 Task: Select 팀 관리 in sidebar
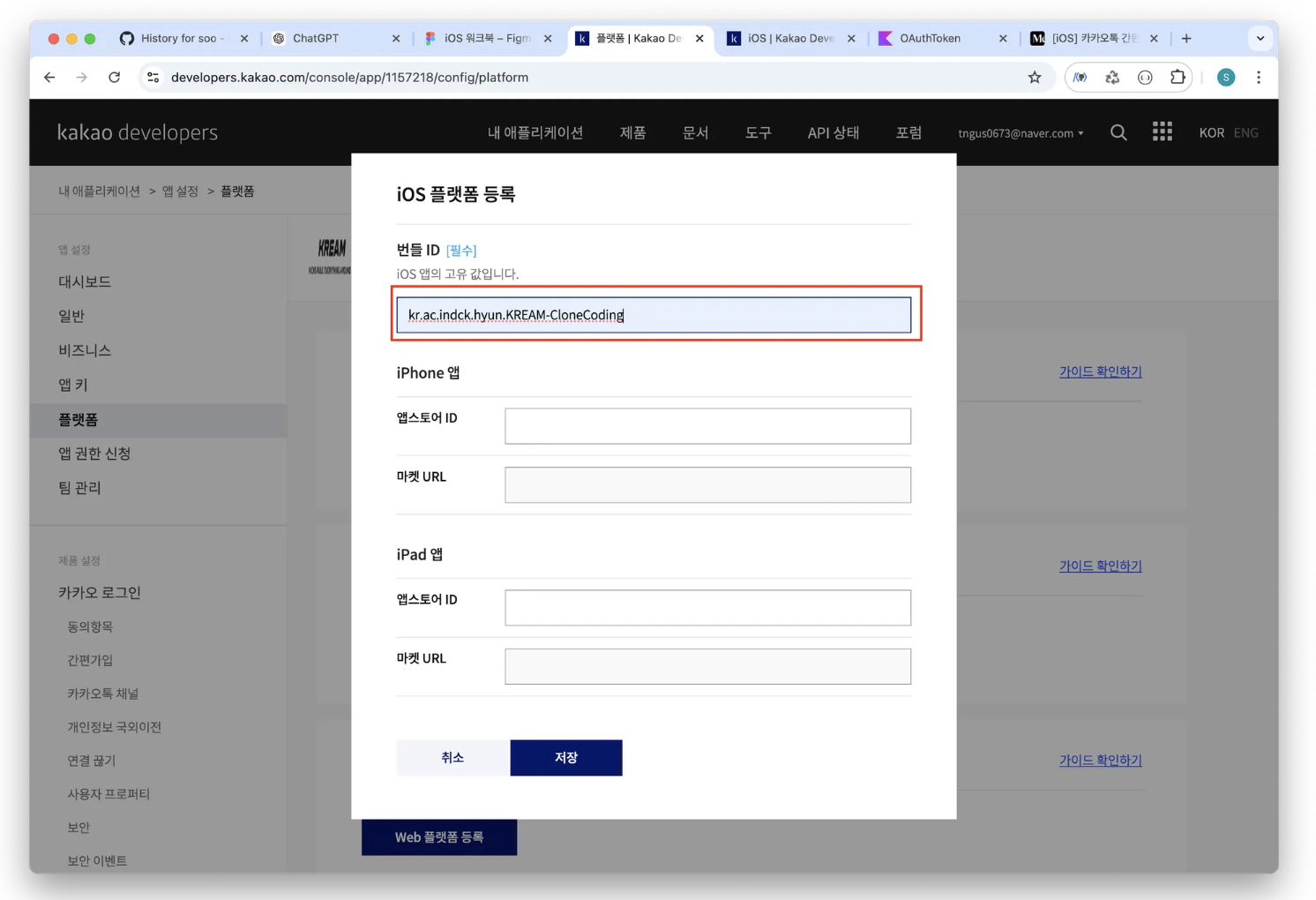tap(79, 488)
